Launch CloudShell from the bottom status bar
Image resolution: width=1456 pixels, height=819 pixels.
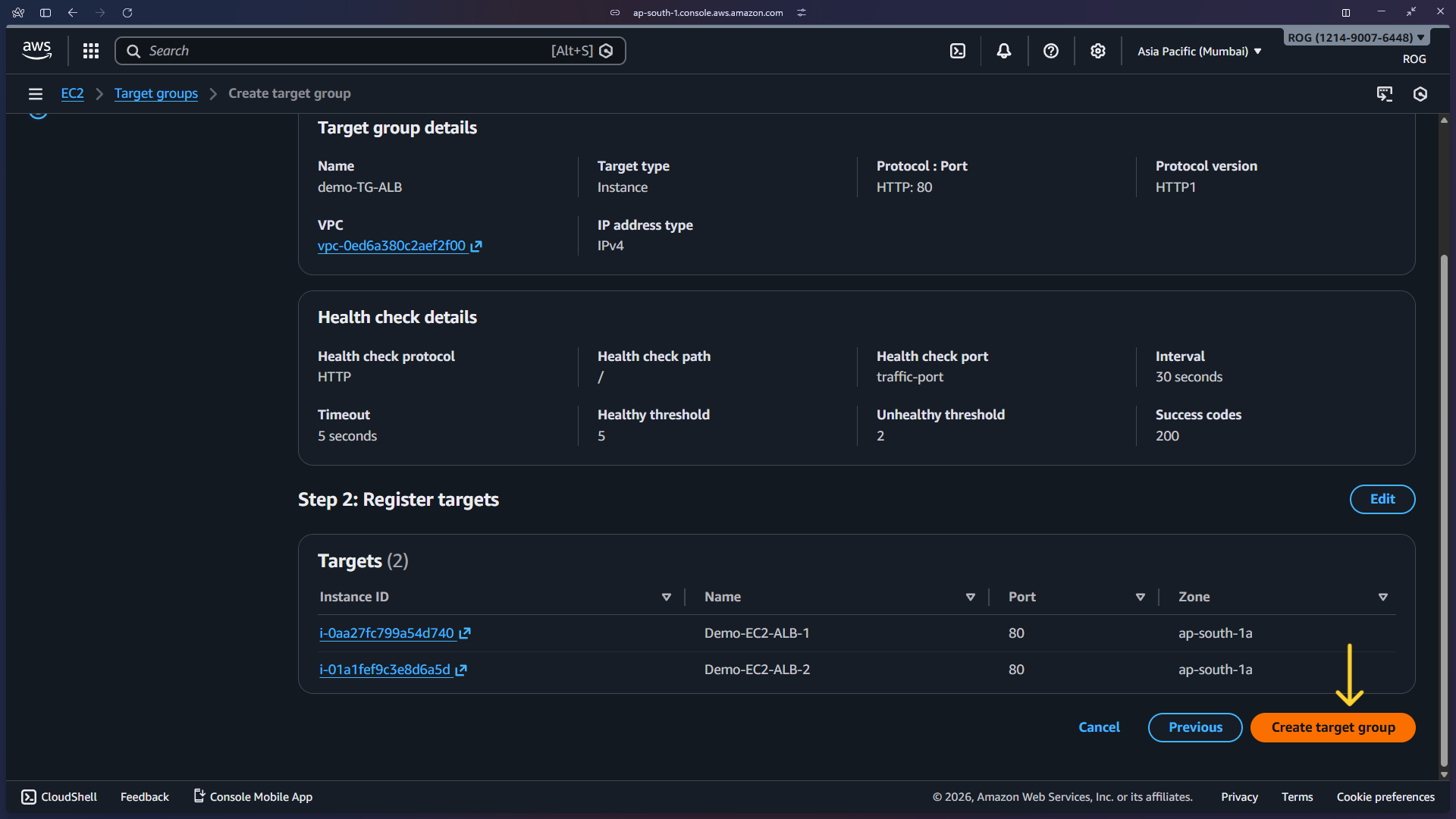(58, 797)
